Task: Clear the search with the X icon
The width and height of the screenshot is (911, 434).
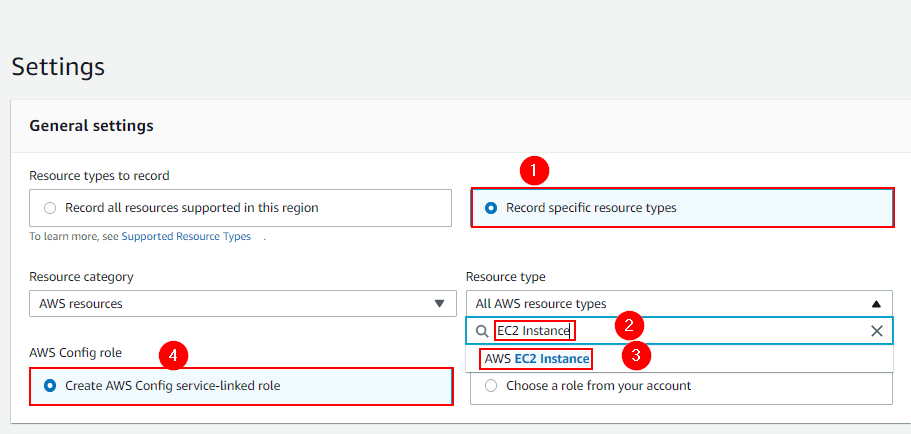Action: (876, 331)
